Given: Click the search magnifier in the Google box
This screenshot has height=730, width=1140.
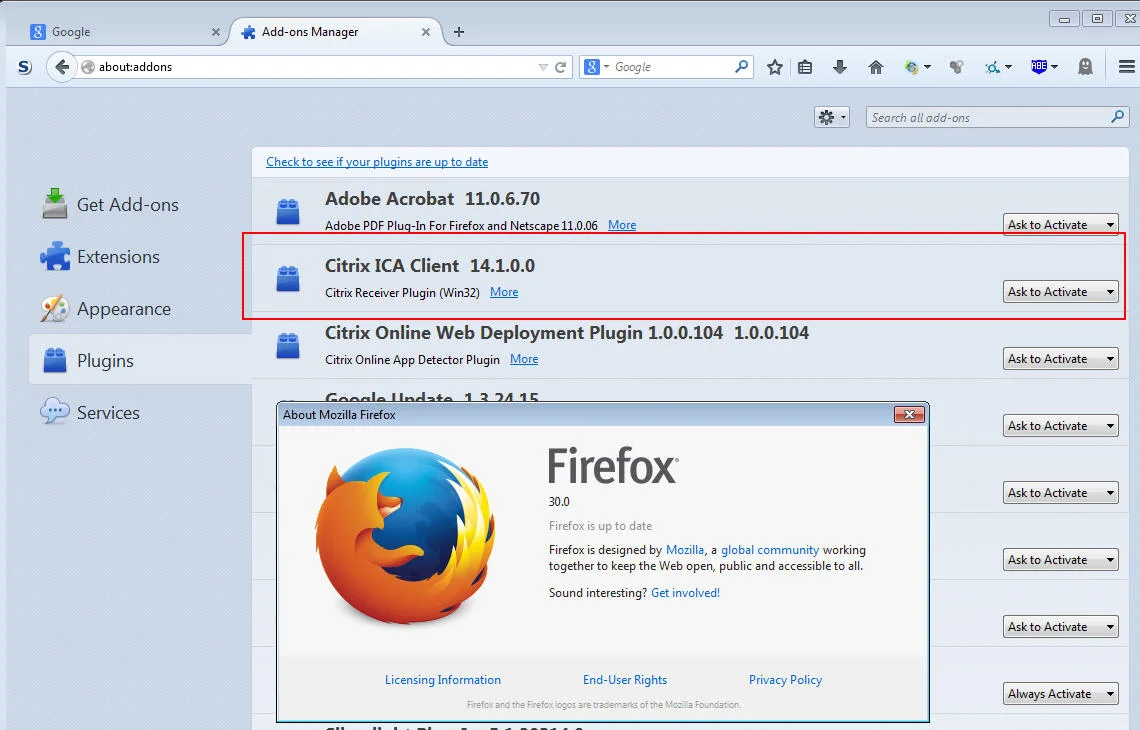Looking at the screenshot, I should click(x=741, y=67).
